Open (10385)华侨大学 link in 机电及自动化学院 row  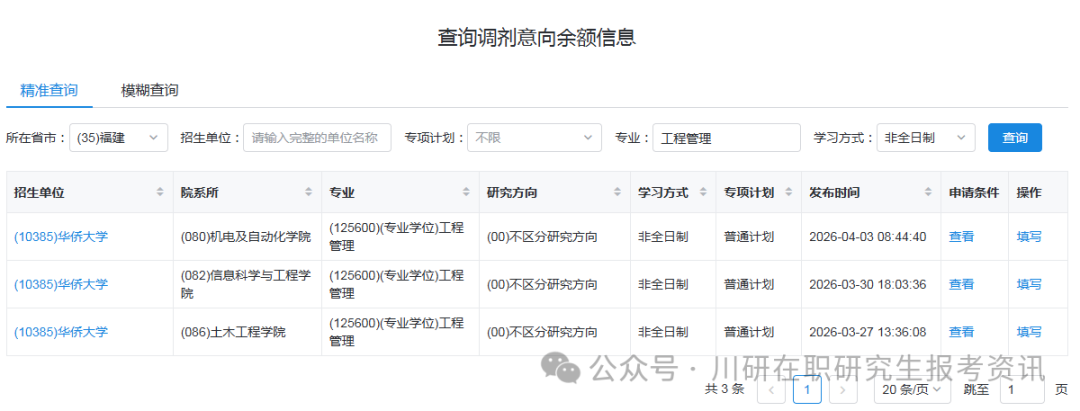(61, 237)
